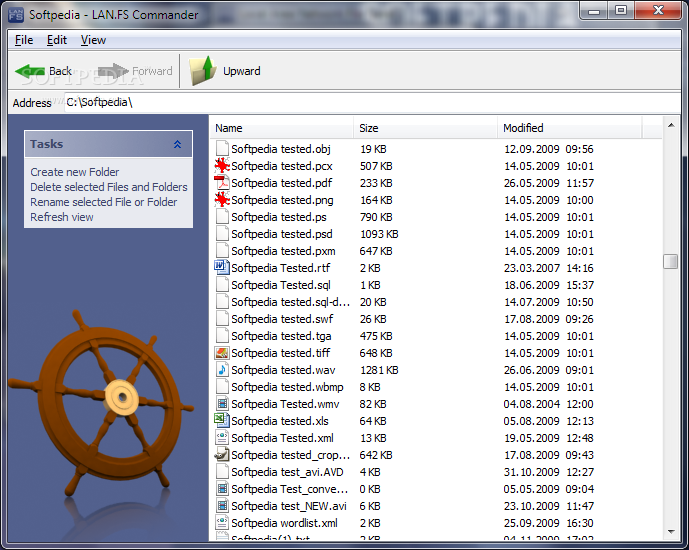689x550 pixels.
Task: Click the scrollbar down arrow
Action: tap(671, 532)
